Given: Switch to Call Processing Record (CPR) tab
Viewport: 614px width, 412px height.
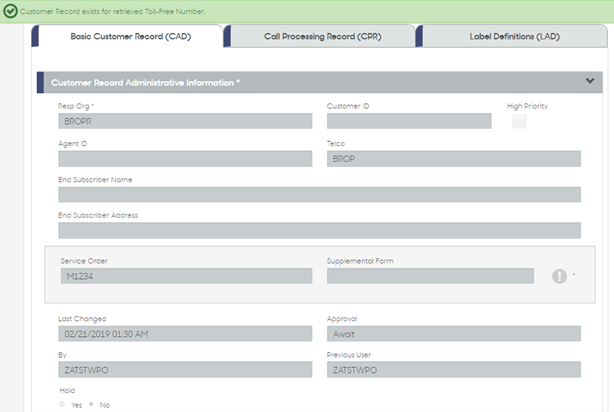Looking at the screenshot, I should (321, 36).
